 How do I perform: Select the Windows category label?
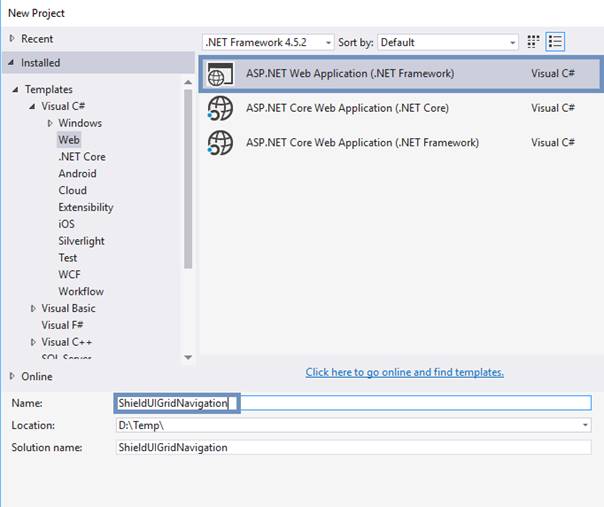[x=80, y=123]
